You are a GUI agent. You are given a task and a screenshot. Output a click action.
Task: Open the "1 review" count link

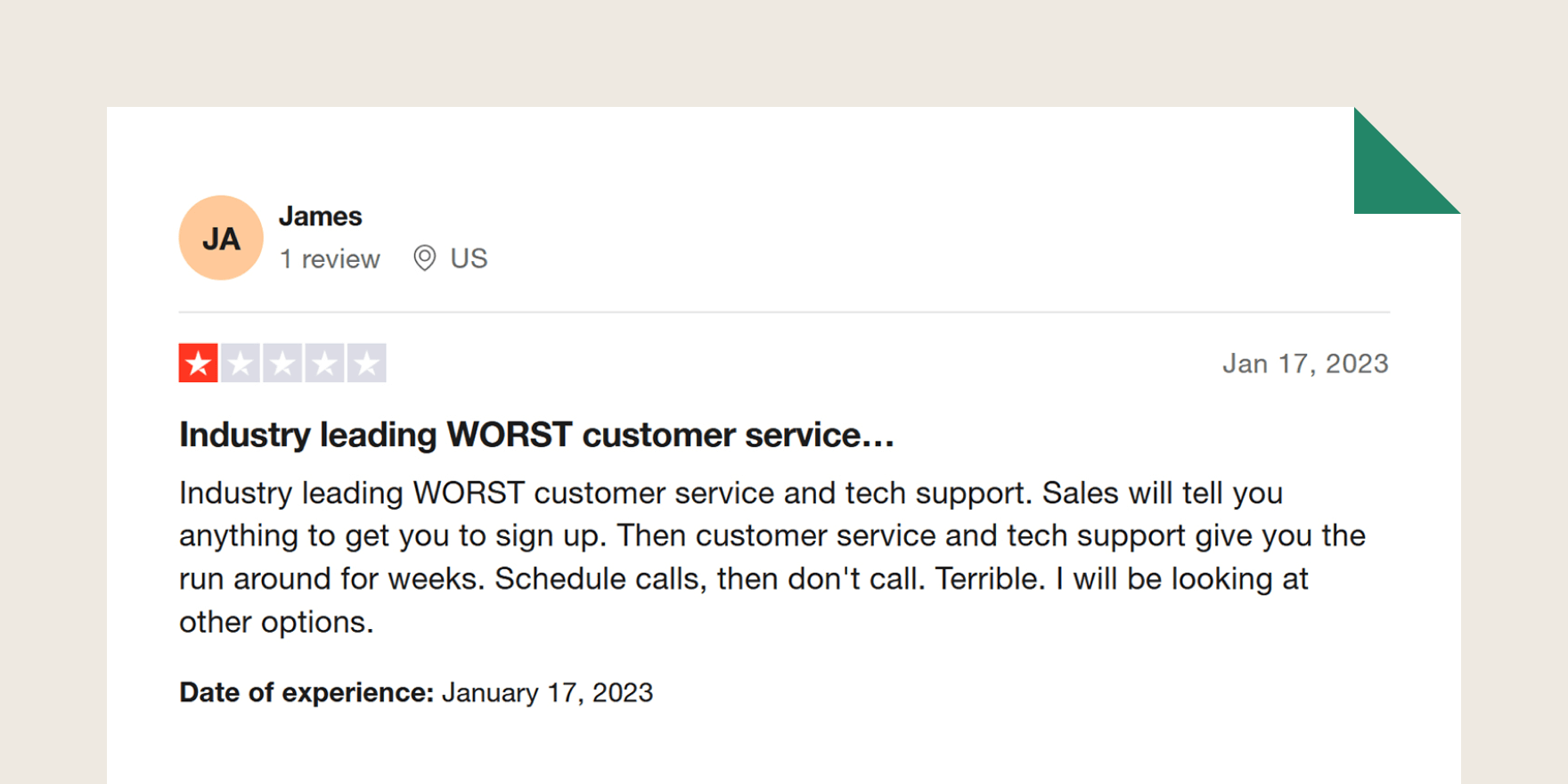(330, 259)
